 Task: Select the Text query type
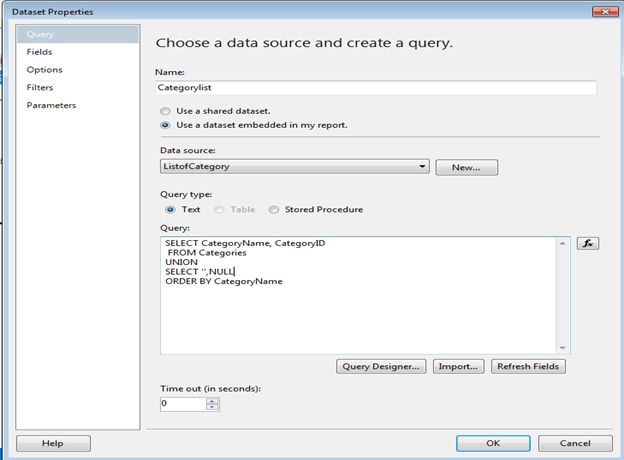pyautogui.click(x=170, y=210)
